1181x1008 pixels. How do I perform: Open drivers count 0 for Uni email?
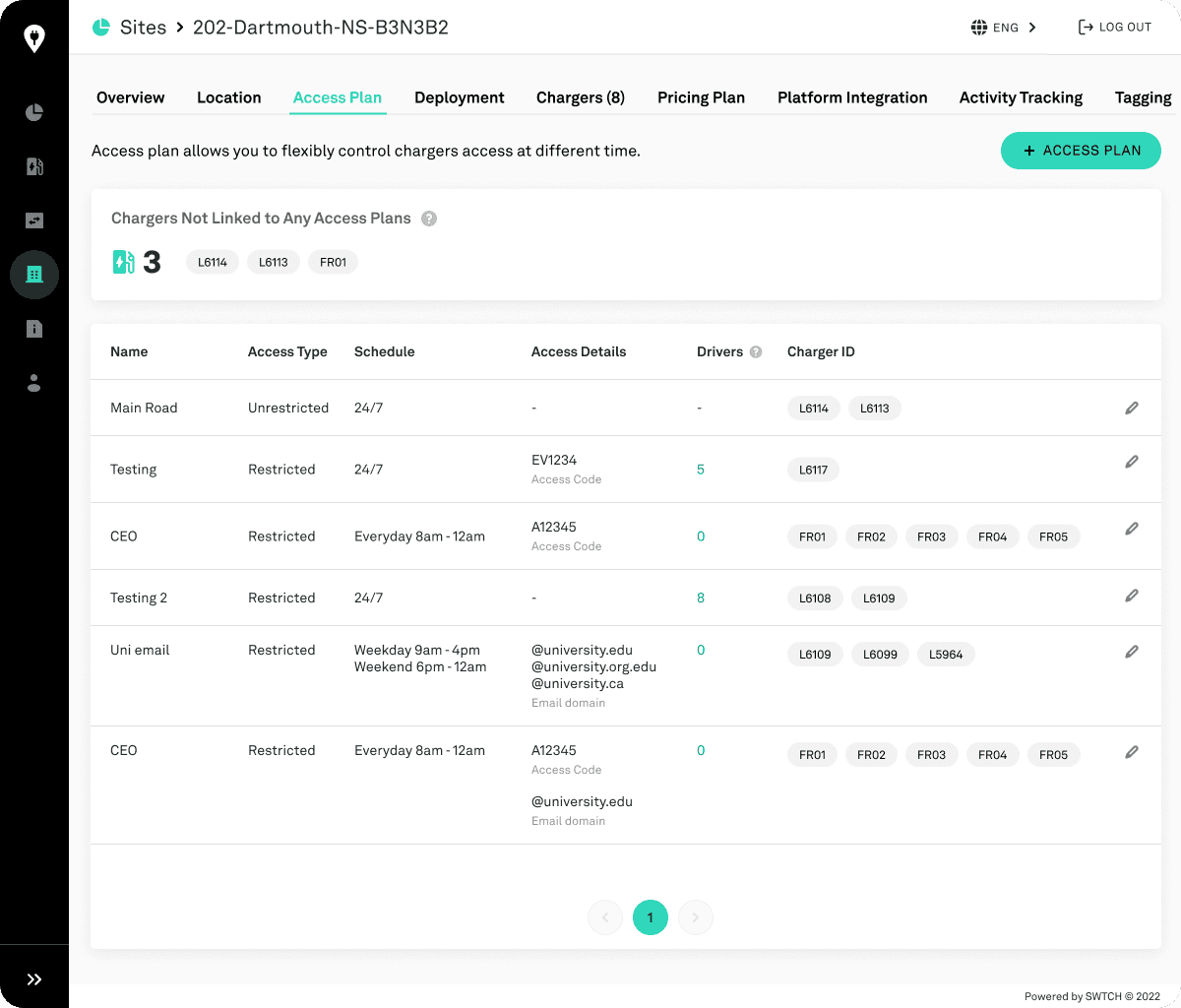(x=701, y=650)
